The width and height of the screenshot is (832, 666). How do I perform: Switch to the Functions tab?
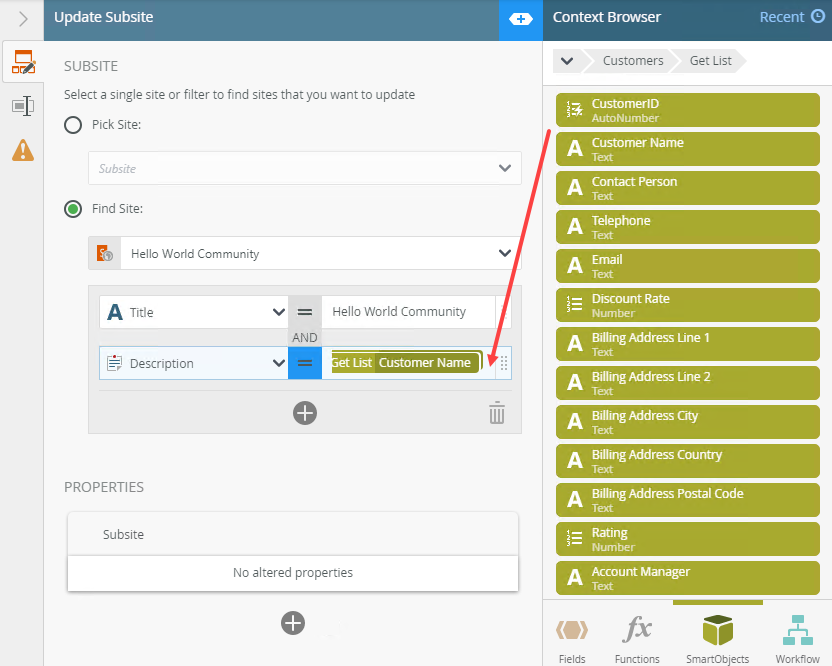pyautogui.click(x=637, y=637)
